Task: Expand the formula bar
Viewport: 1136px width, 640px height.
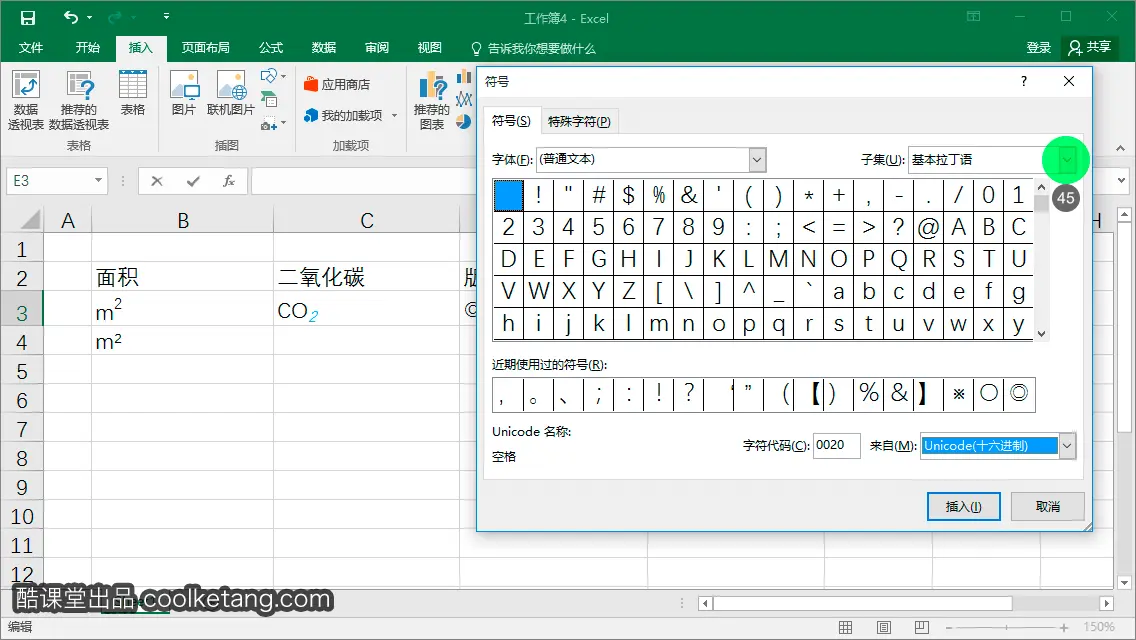Action: click(1122, 180)
